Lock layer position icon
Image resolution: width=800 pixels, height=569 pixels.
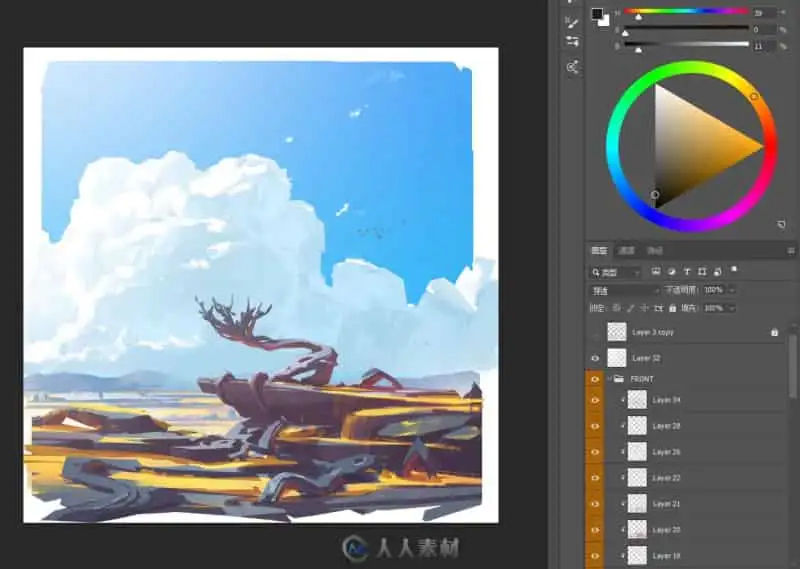(644, 308)
